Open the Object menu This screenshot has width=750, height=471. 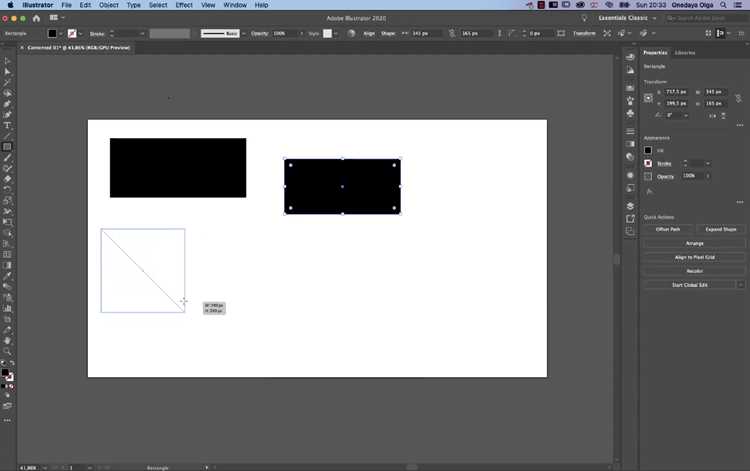109,5
